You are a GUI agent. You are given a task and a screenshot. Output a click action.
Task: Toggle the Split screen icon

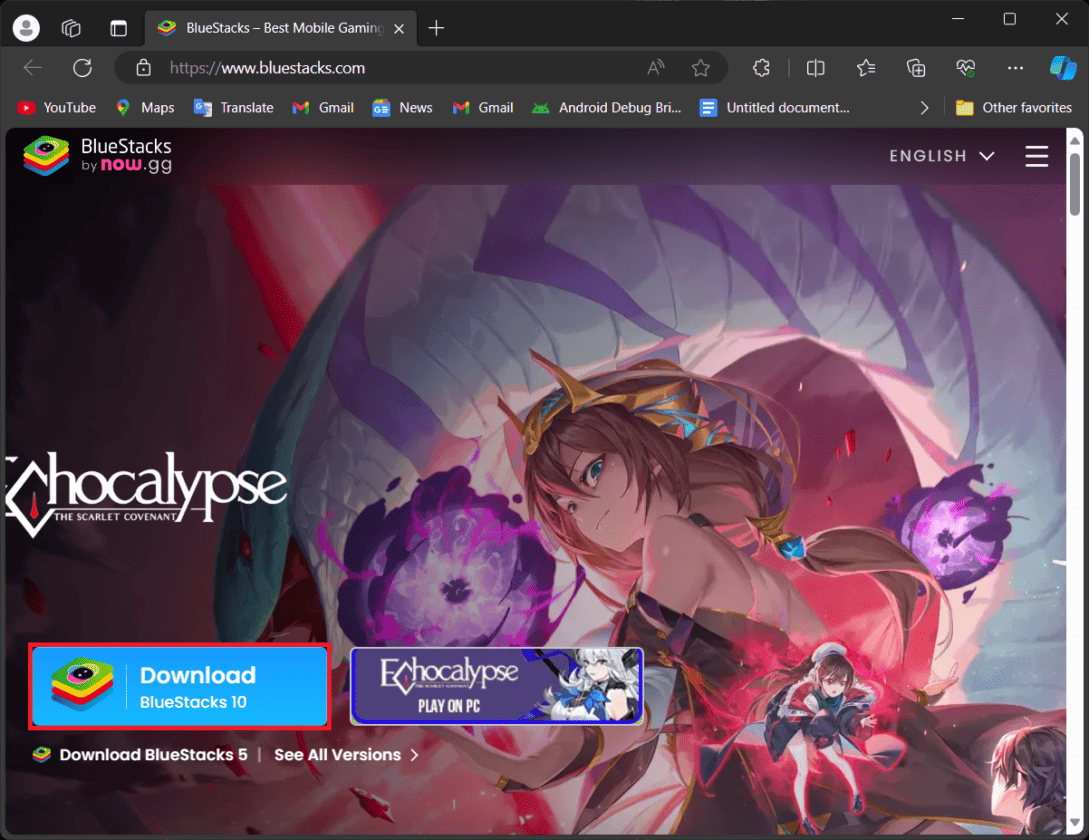tap(816, 68)
